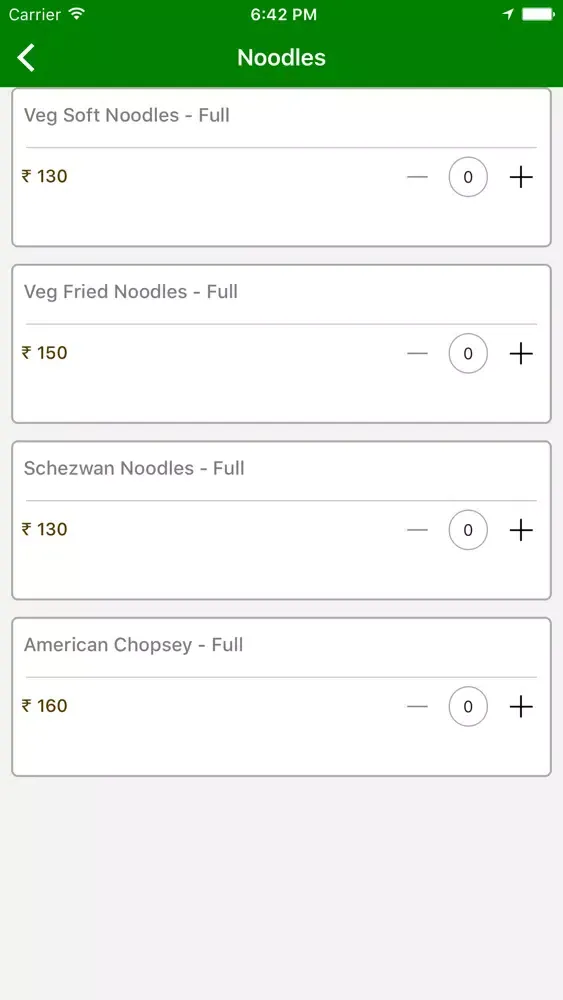Select the Schezwan Noodles quantity circle
Image resolution: width=563 pixels, height=1000 pixels.
(468, 530)
